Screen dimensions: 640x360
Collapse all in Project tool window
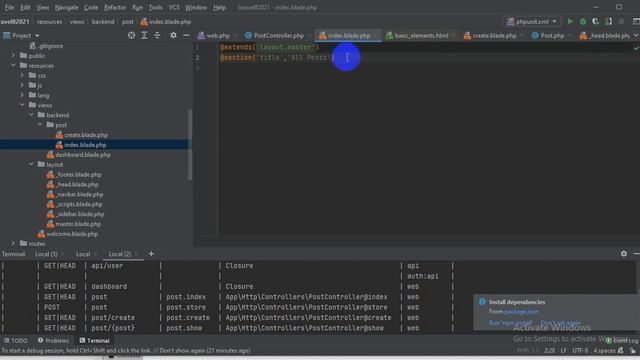click(x=157, y=36)
